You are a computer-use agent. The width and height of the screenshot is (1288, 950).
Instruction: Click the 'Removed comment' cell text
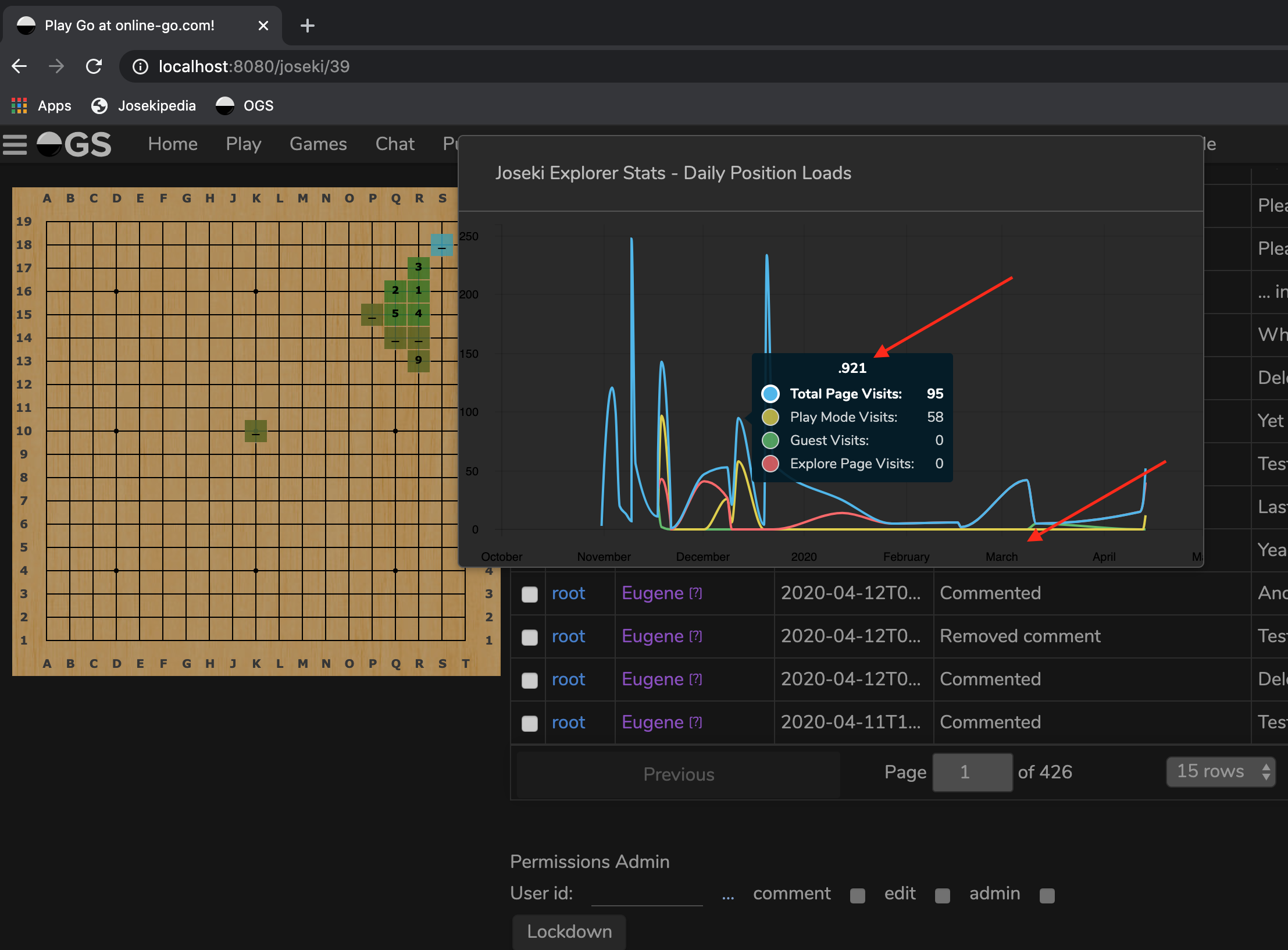[x=1020, y=636]
